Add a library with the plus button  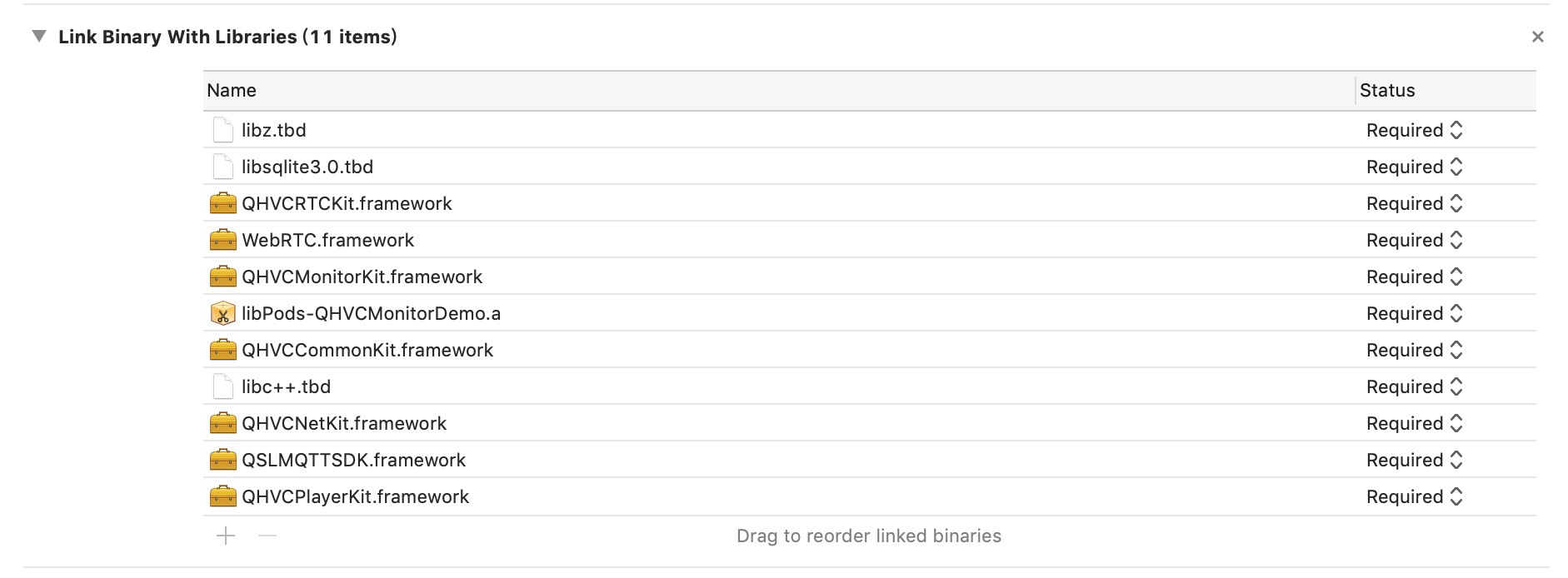[x=226, y=536]
